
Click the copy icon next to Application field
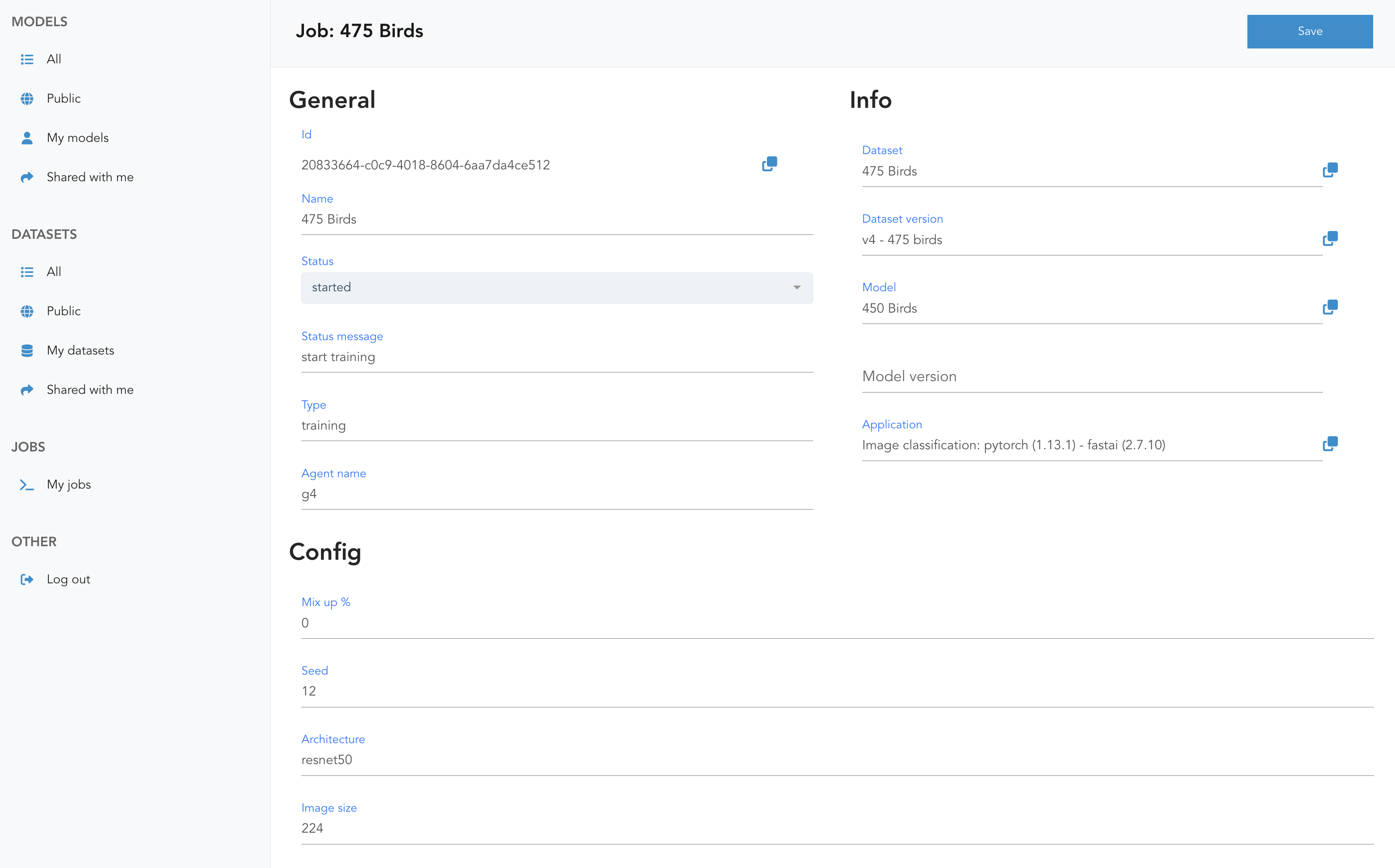click(1330, 444)
